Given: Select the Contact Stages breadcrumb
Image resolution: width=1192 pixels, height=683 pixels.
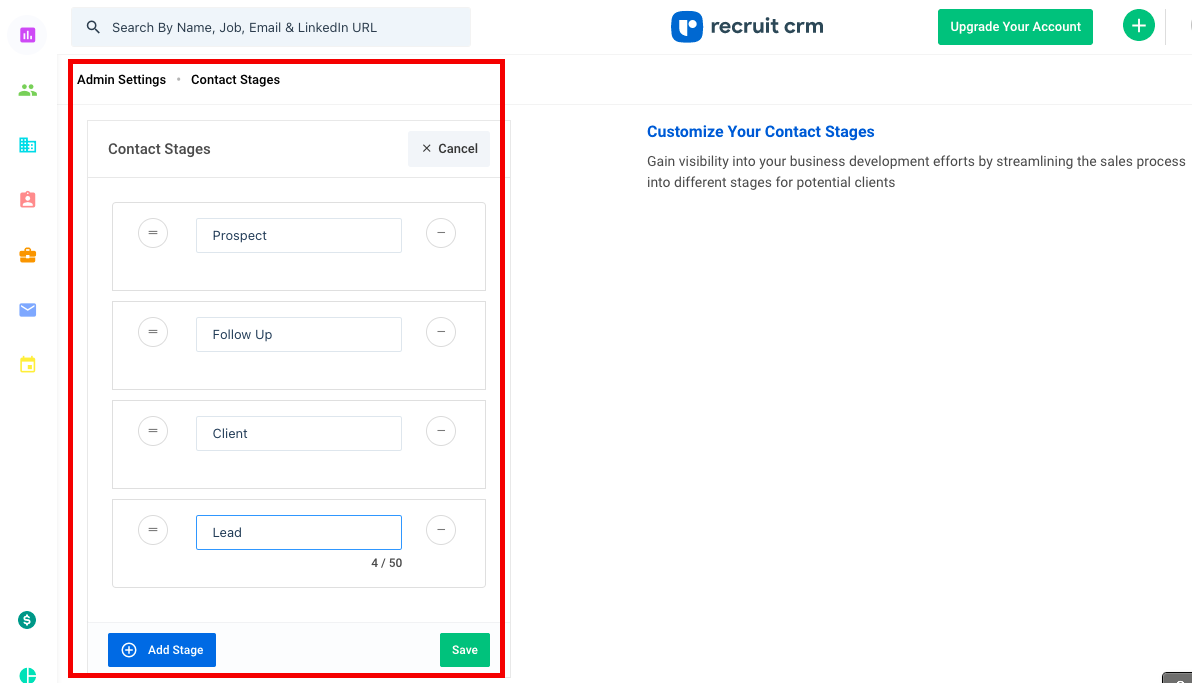Looking at the screenshot, I should click(235, 80).
